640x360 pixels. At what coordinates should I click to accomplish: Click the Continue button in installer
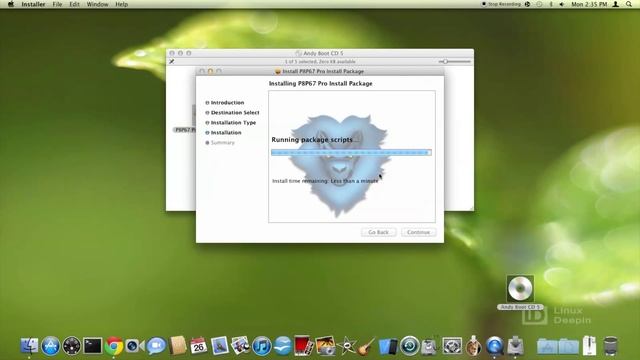pos(418,232)
